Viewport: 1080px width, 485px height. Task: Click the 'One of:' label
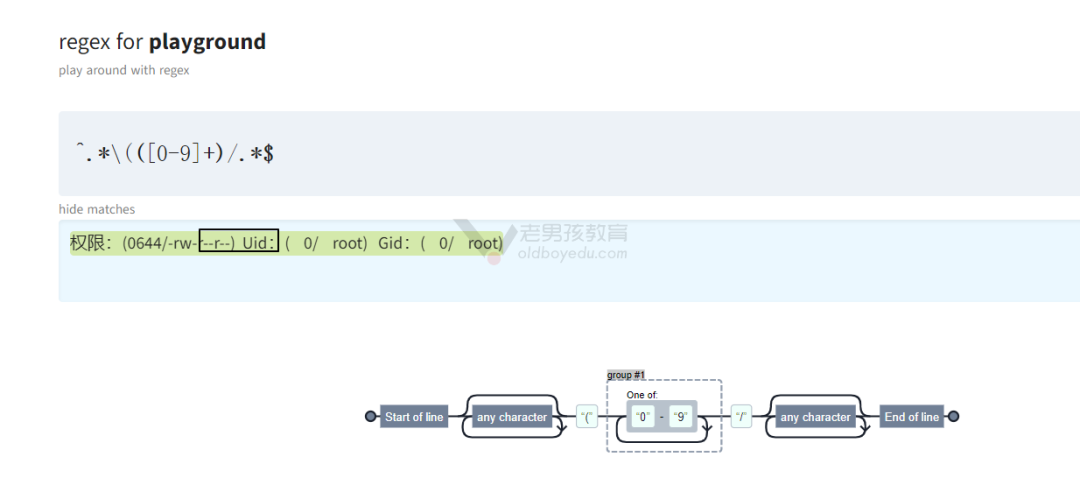(642, 395)
